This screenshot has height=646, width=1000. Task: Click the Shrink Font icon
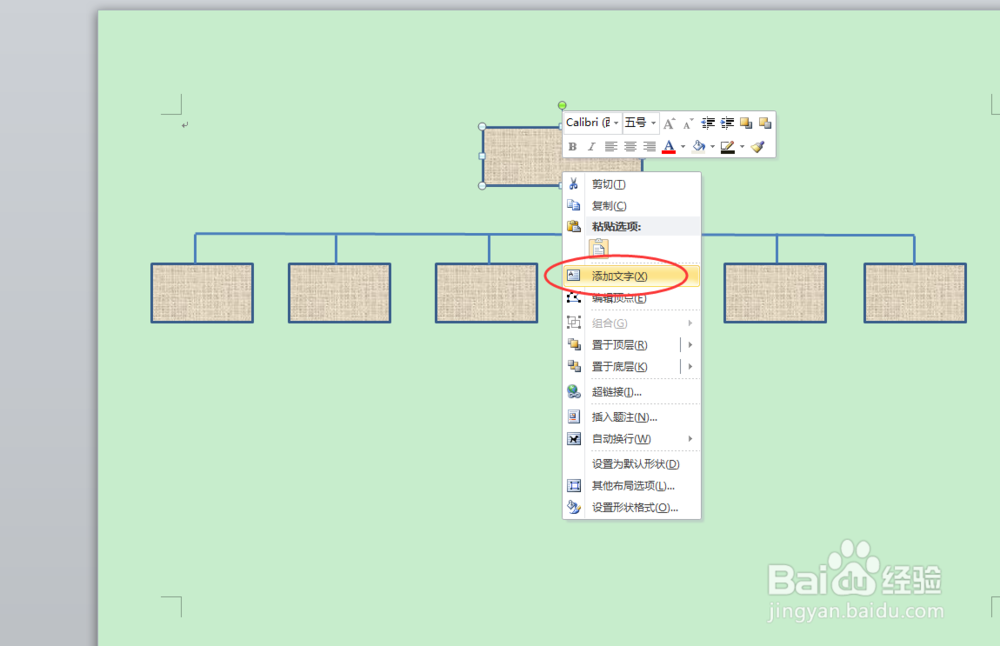pyautogui.click(x=688, y=123)
